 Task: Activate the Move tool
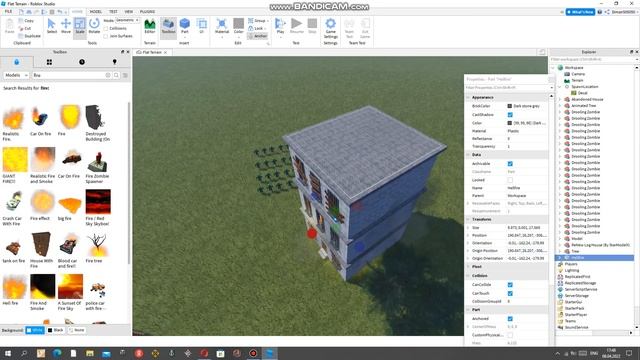(66, 27)
